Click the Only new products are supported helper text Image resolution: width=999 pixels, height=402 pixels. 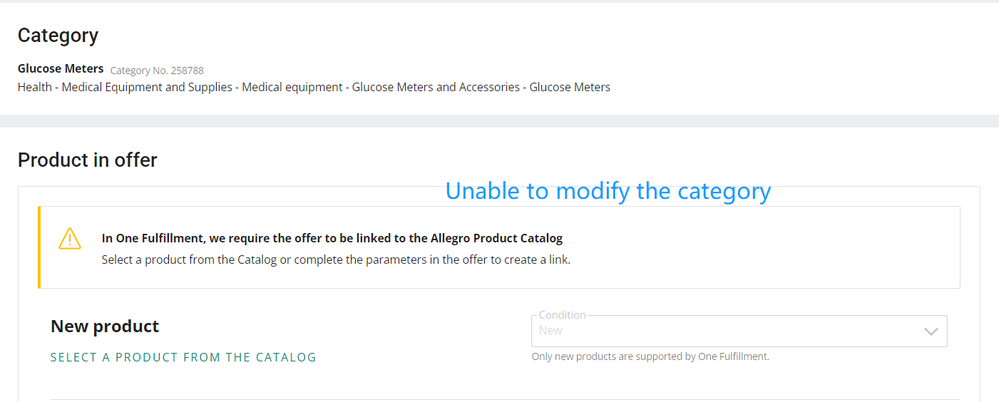point(650,357)
